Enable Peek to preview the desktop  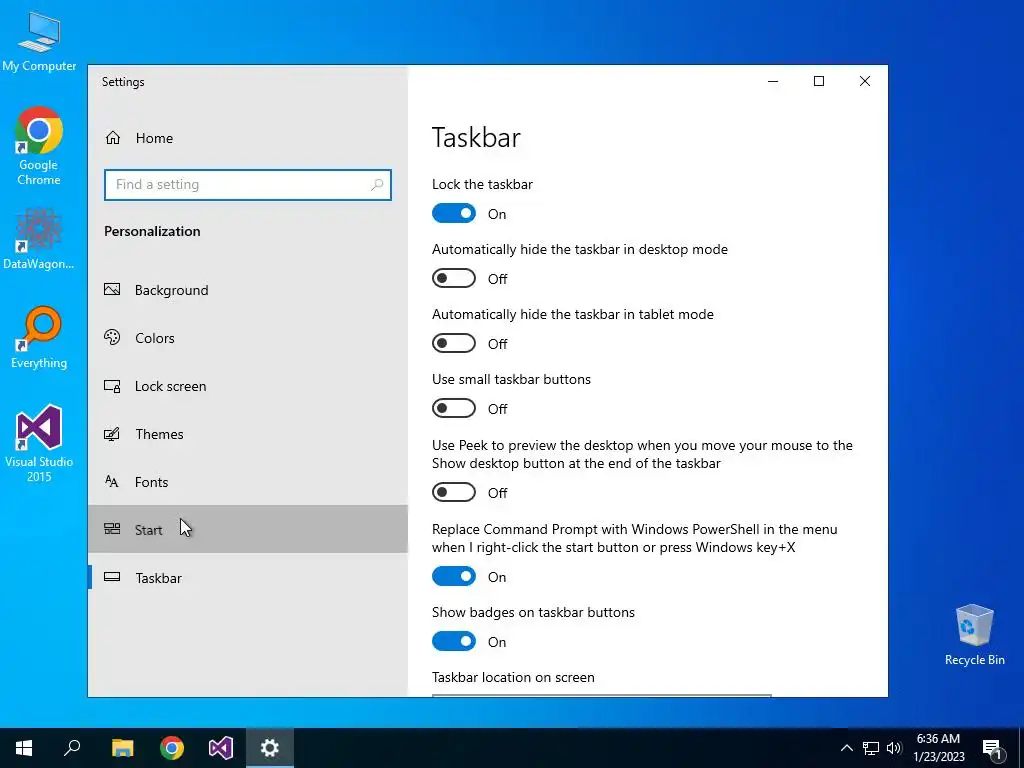tap(454, 492)
